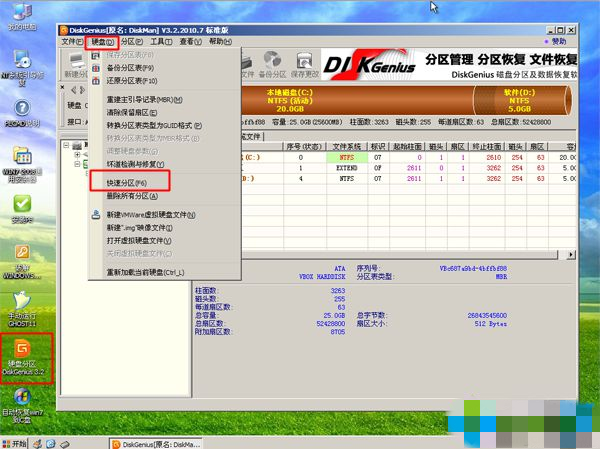Expand the second tree node

click(x=77, y=155)
